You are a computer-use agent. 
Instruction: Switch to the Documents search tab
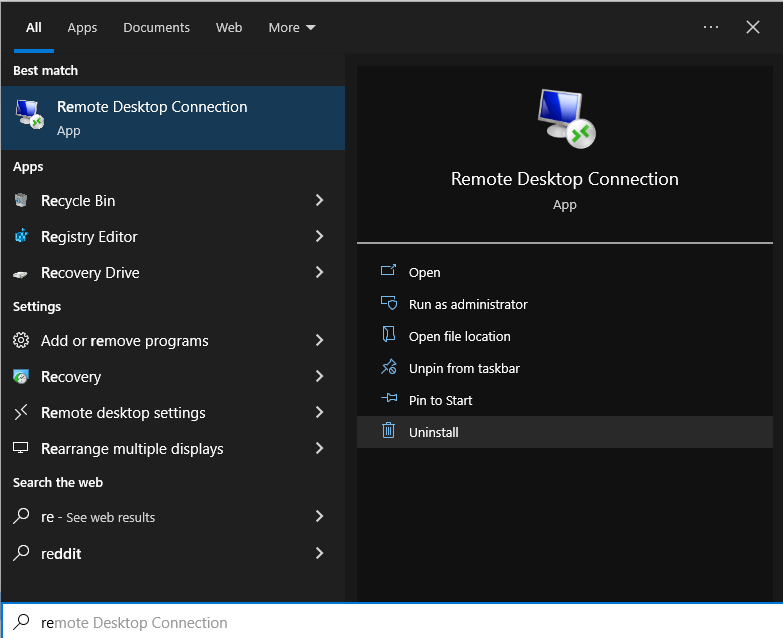click(156, 27)
